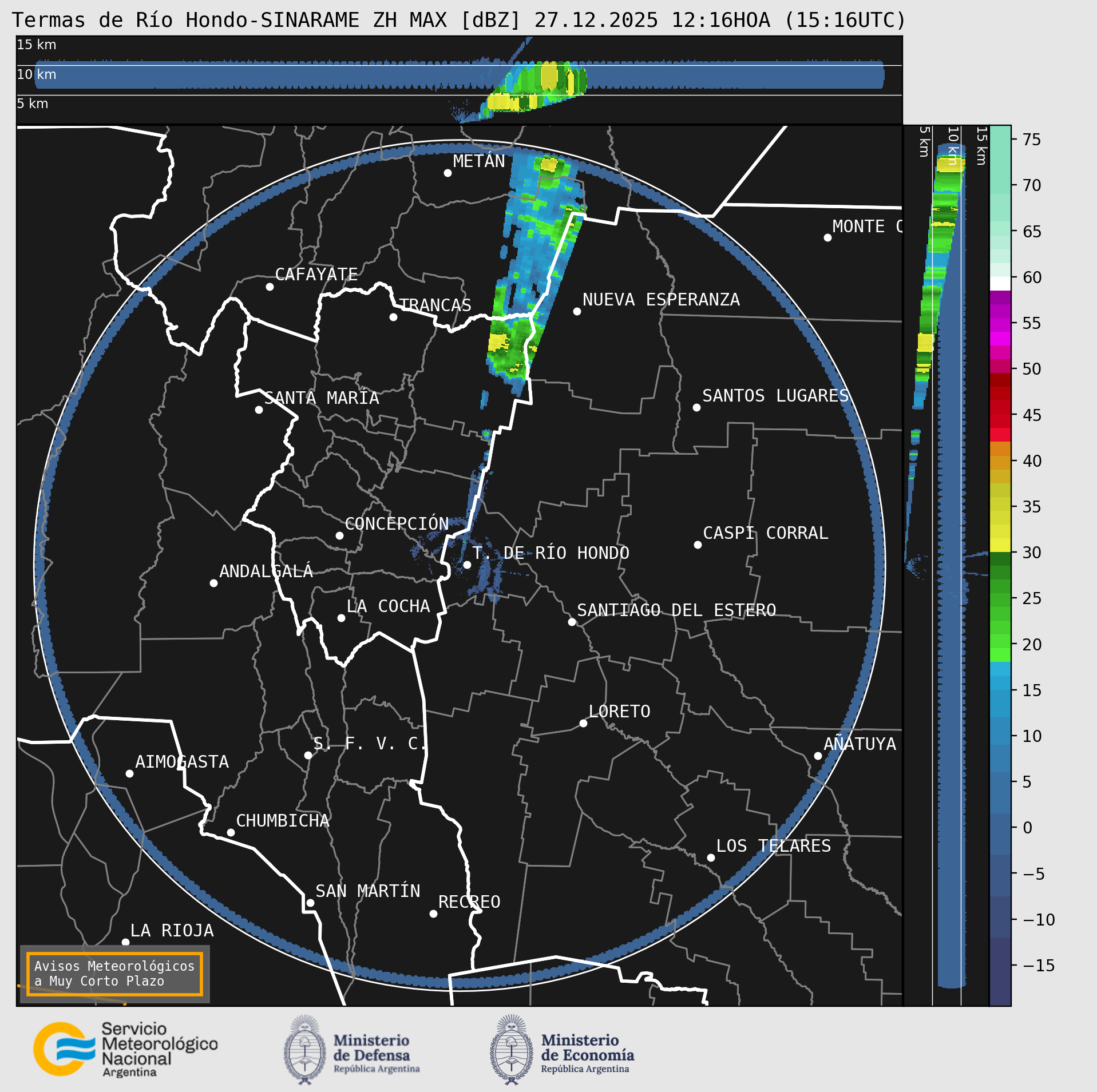The image size is (1097, 1092).
Task: Click the AÑATUYA marker dot
Action: coord(818,756)
